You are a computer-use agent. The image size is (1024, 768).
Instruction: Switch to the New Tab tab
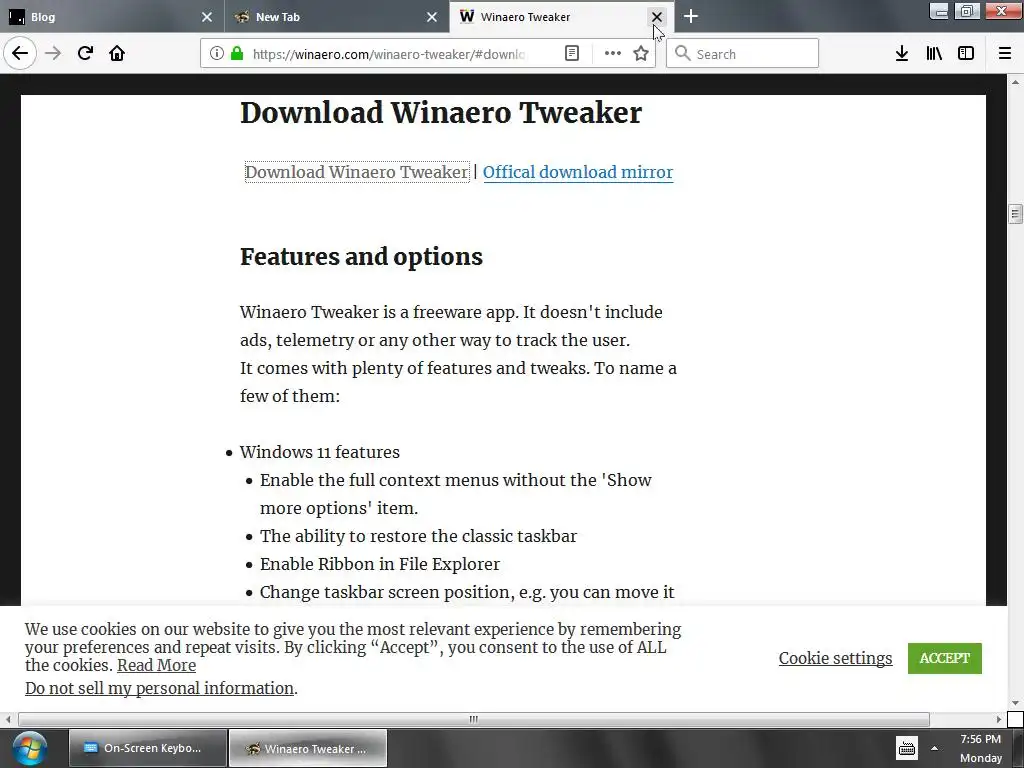point(337,17)
